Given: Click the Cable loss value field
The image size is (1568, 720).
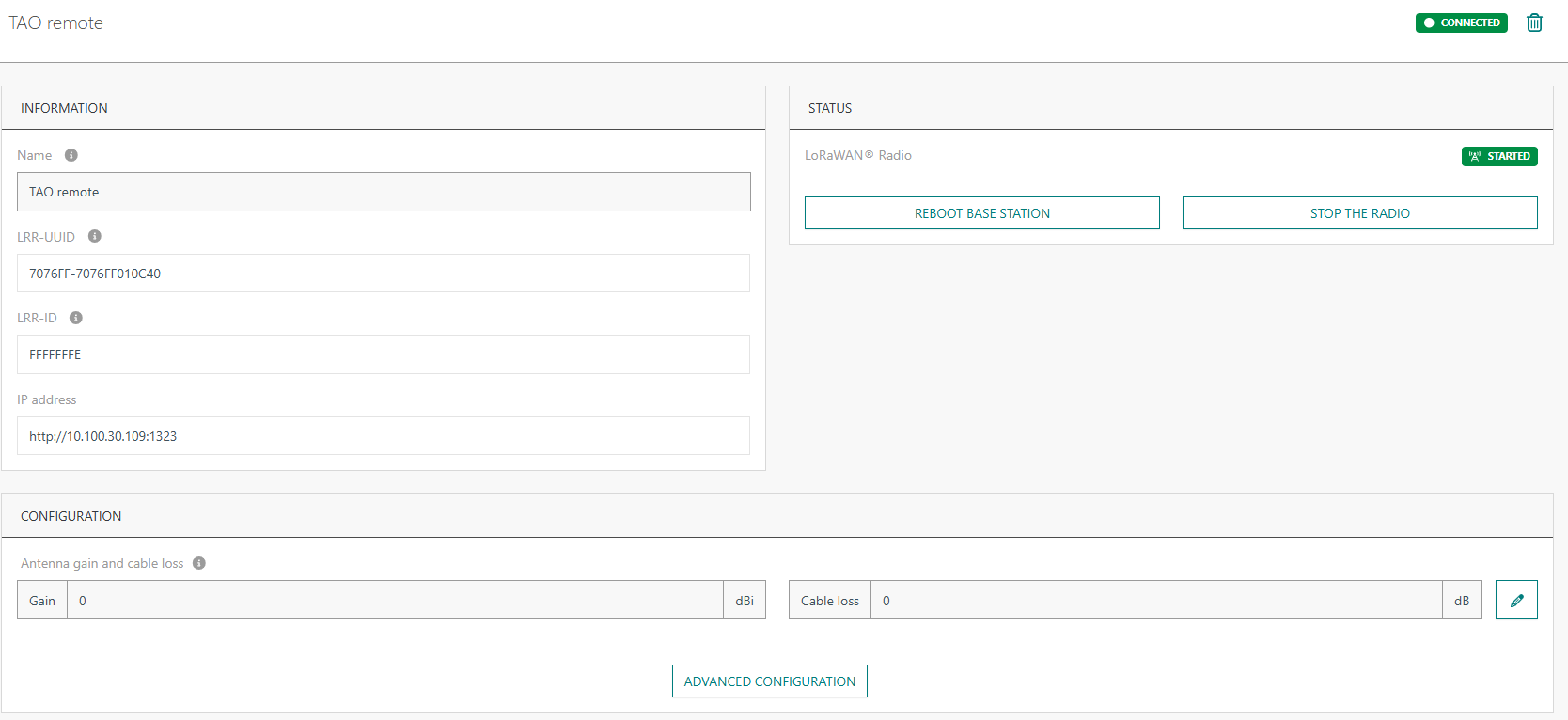Looking at the screenshot, I should (x=1156, y=601).
